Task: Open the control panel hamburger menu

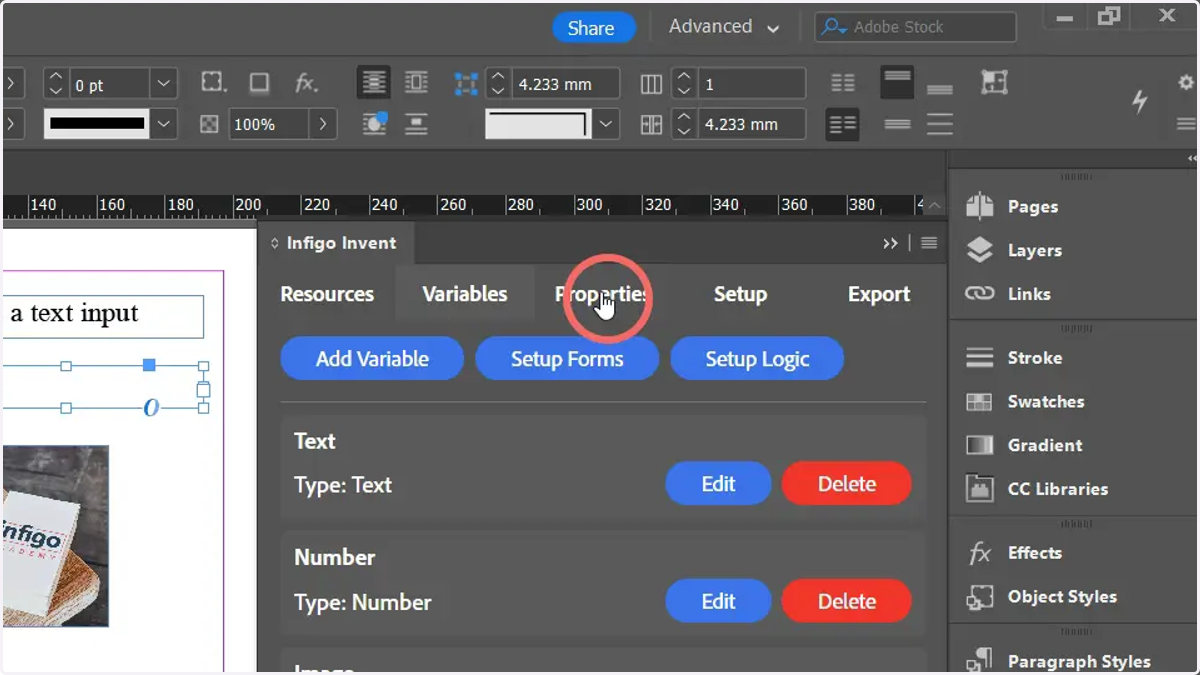Action: click(1186, 124)
